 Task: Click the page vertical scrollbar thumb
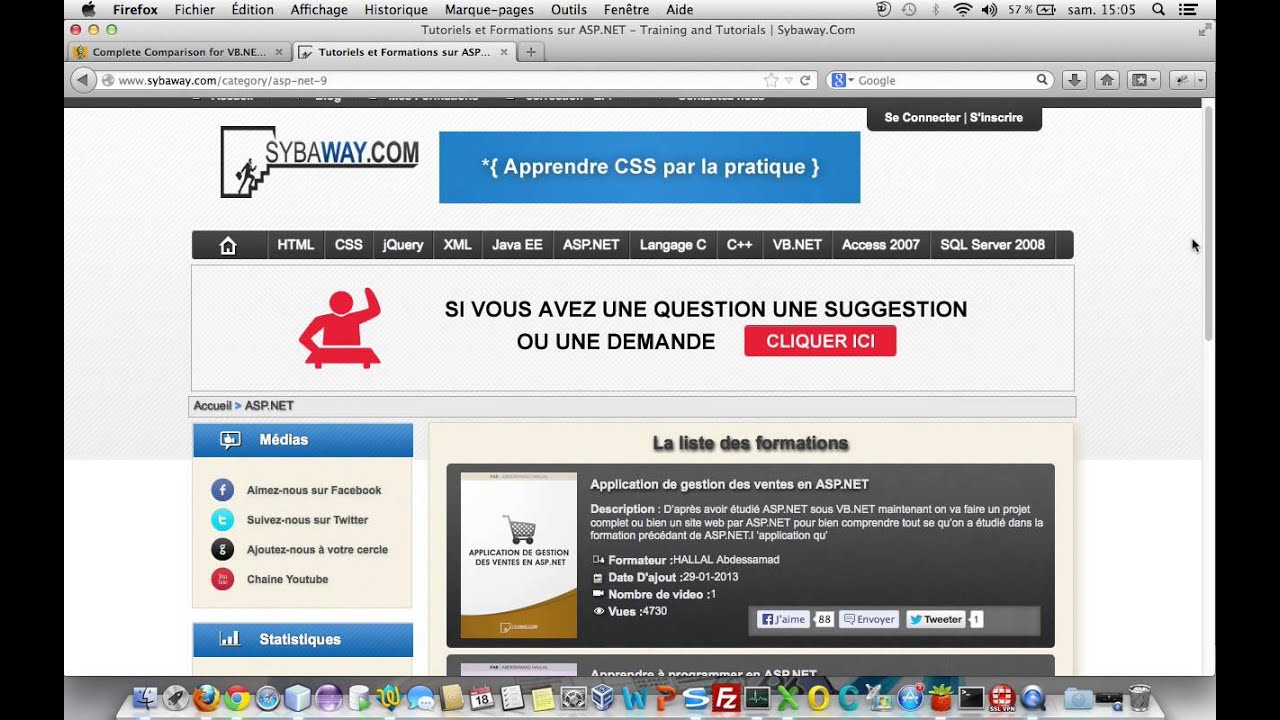click(1208, 222)
